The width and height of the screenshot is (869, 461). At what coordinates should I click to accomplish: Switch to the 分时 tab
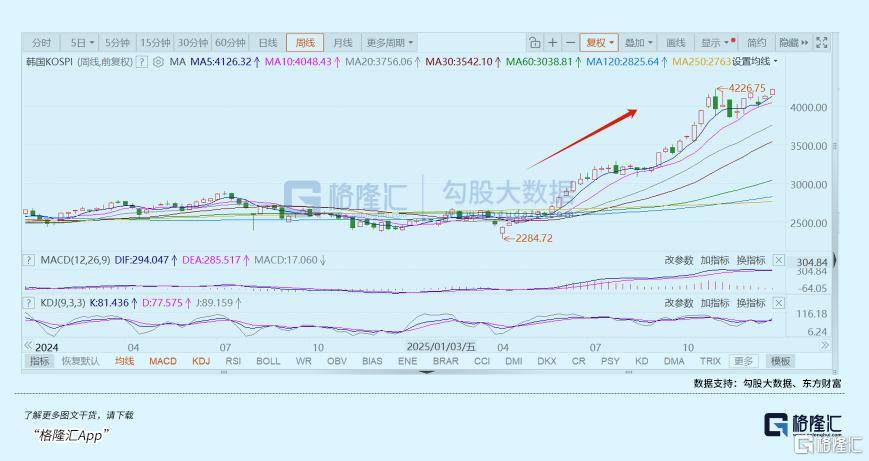pyautogui.click(x=42, y=43)
